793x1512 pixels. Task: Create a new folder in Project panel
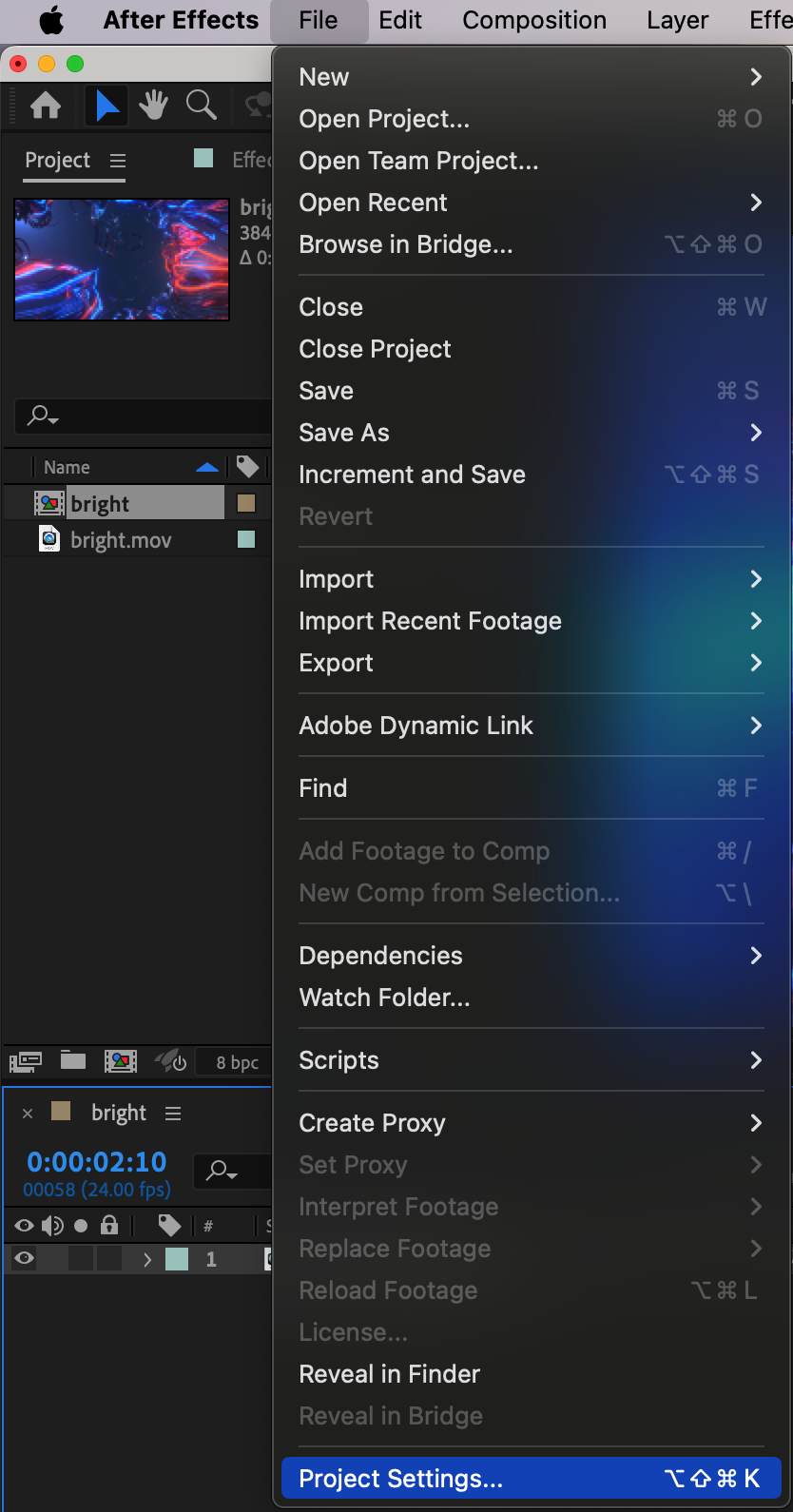click(73, 1061)
